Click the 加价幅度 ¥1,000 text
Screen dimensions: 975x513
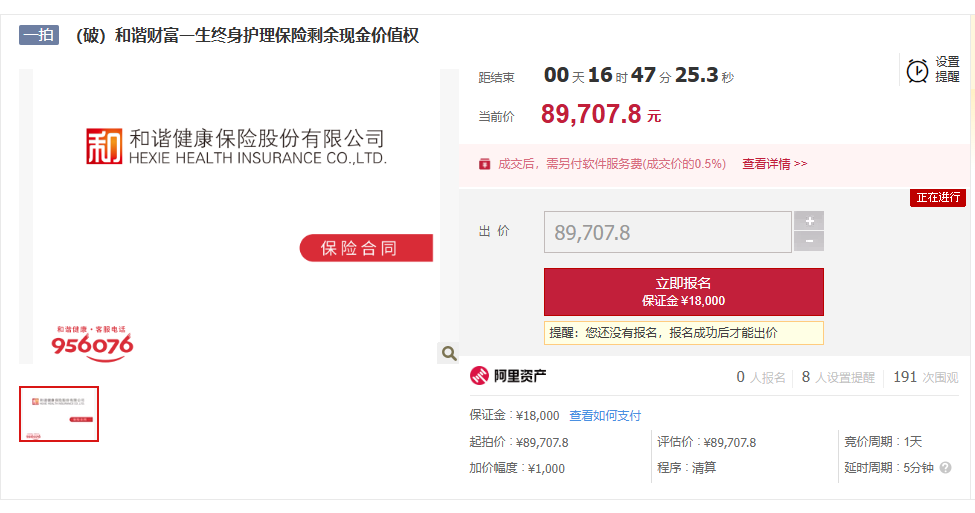(517, 468)
